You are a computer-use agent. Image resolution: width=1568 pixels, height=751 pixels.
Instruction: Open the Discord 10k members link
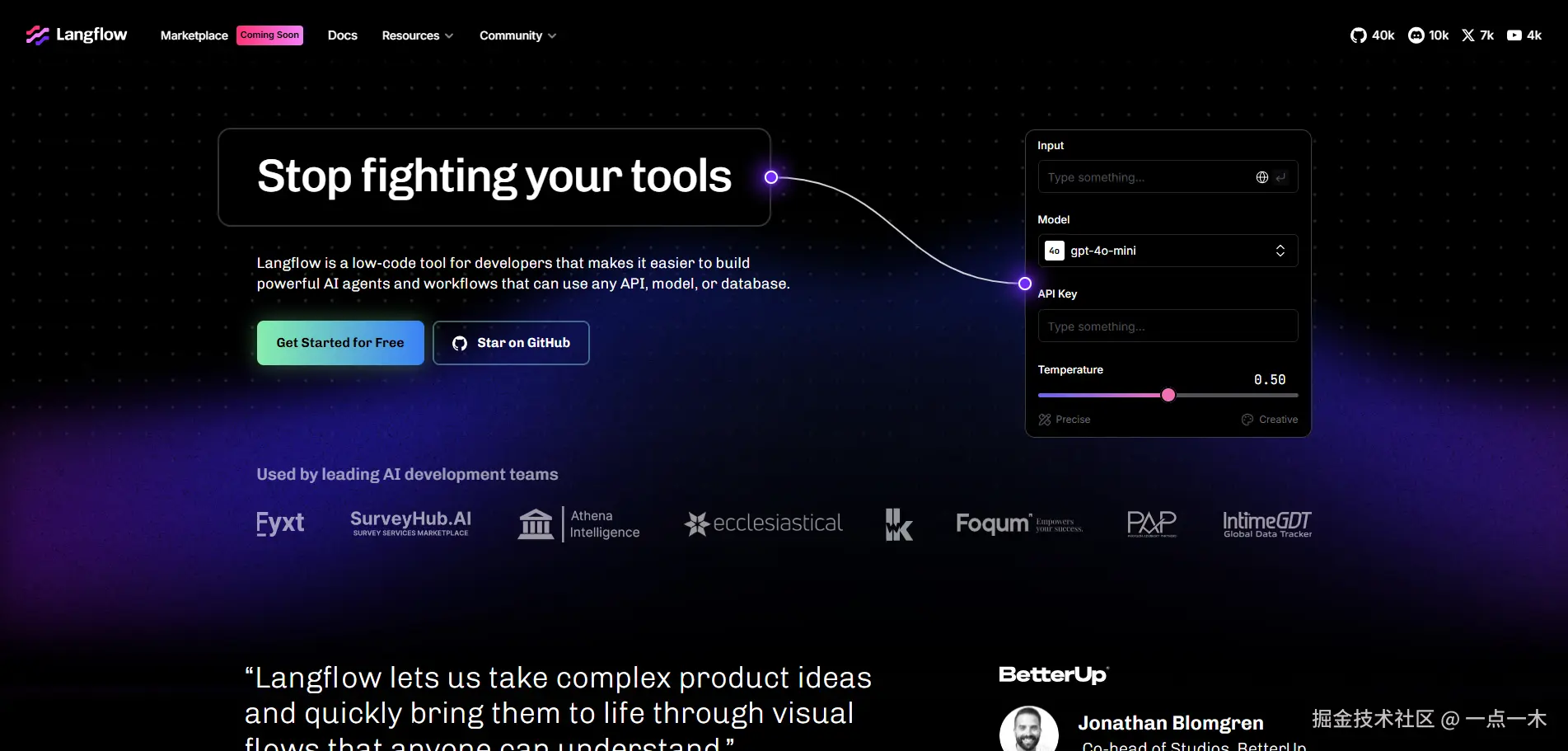tap(1428, 35)
